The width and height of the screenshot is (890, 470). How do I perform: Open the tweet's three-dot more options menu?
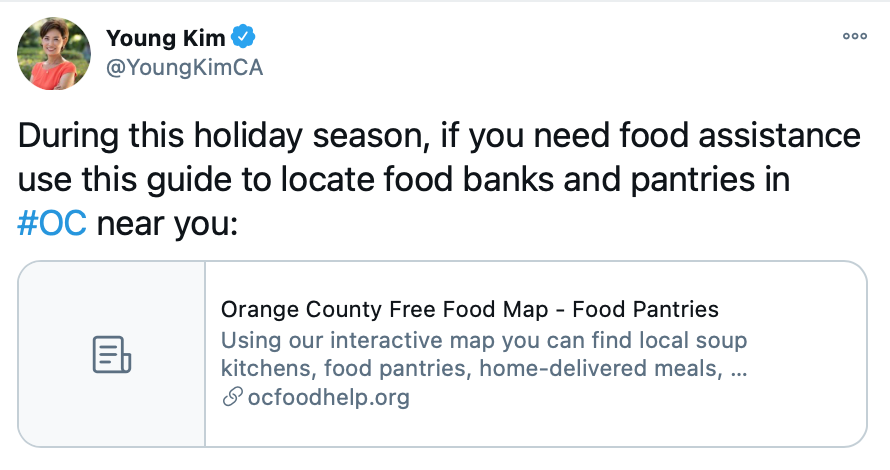(855, 36)
